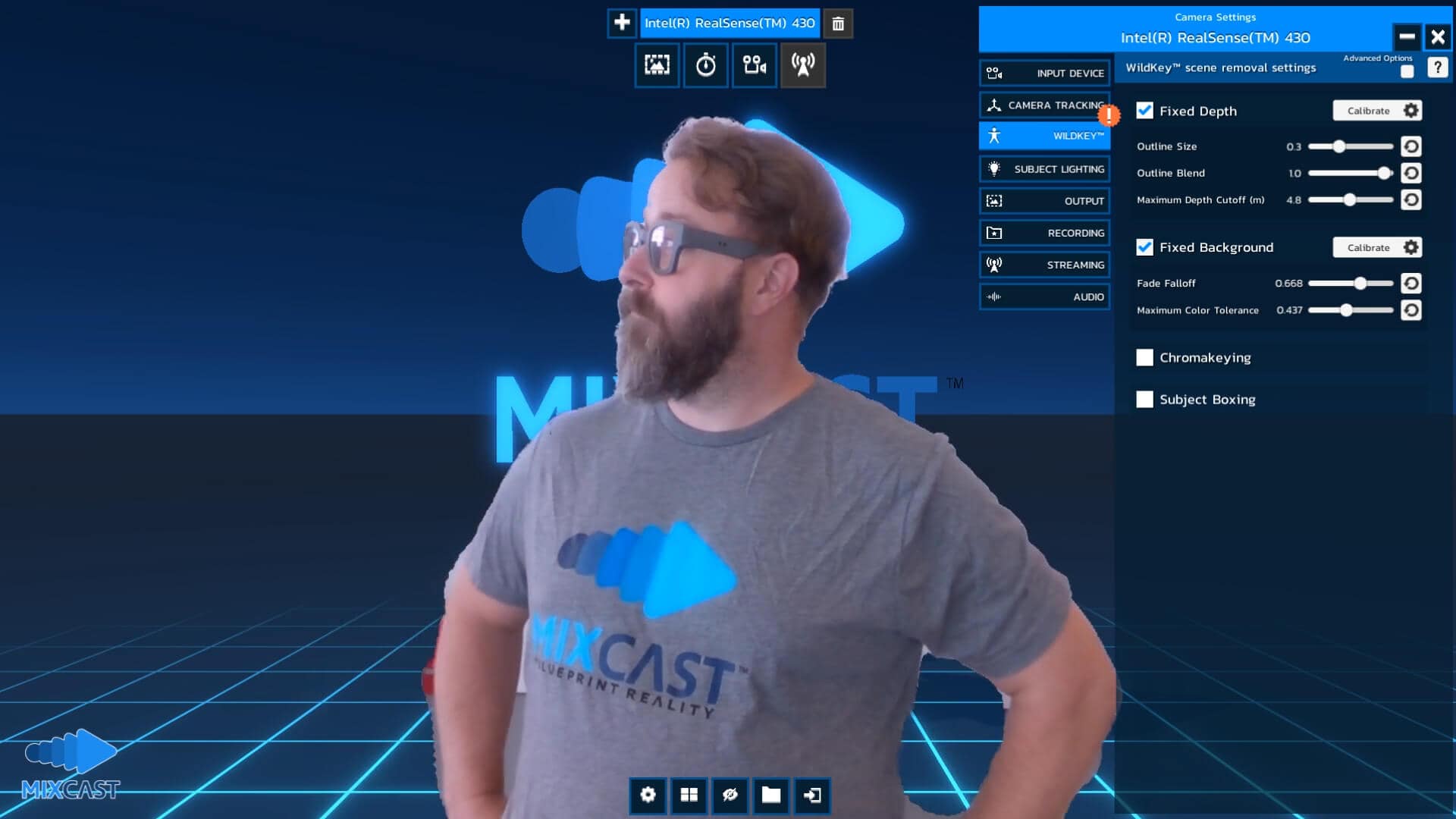Select the Output settings panel
The image size is (1456, 819).
[1044, 200]
